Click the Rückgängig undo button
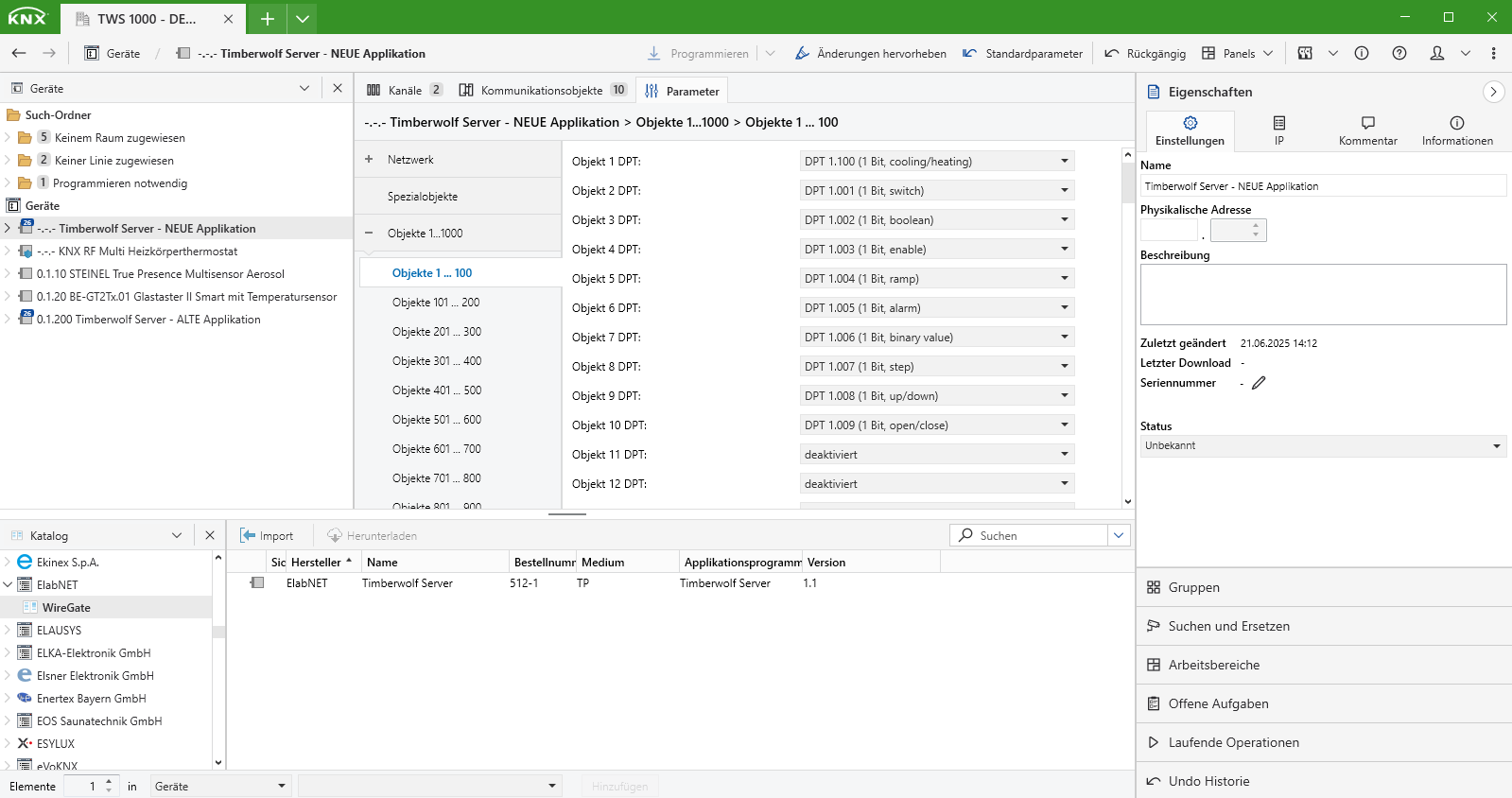 (1145, 54)
